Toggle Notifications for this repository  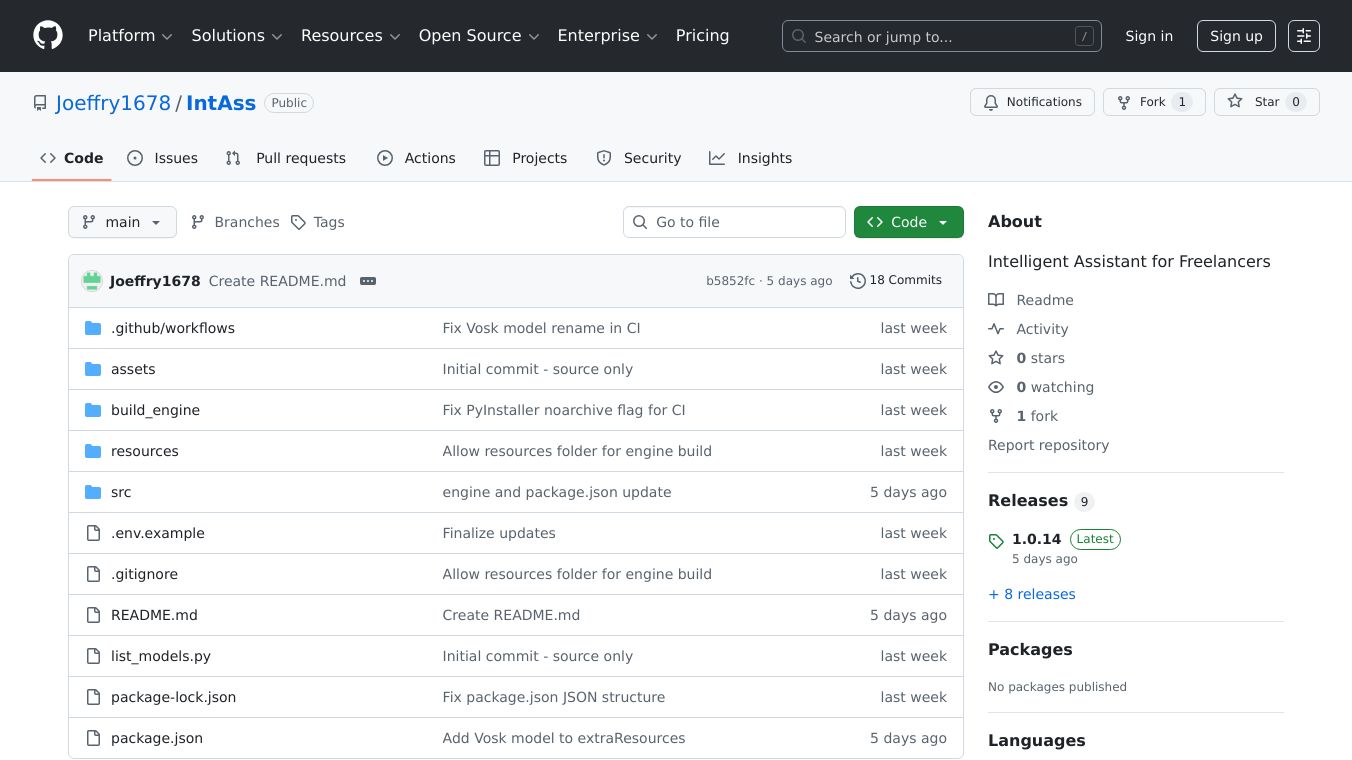[1032, 102]
